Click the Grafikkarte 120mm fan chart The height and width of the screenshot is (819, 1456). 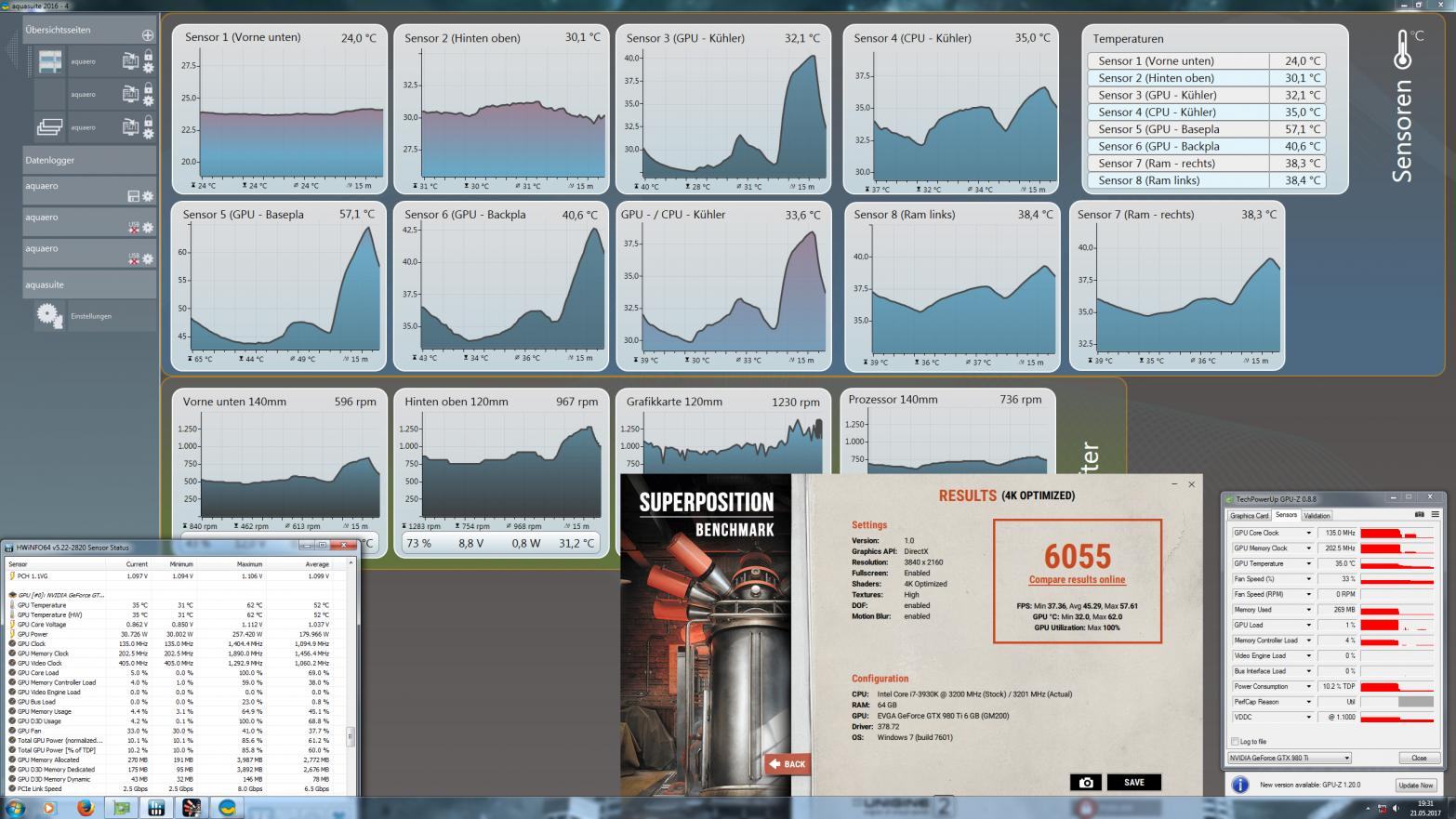[722, 432]
